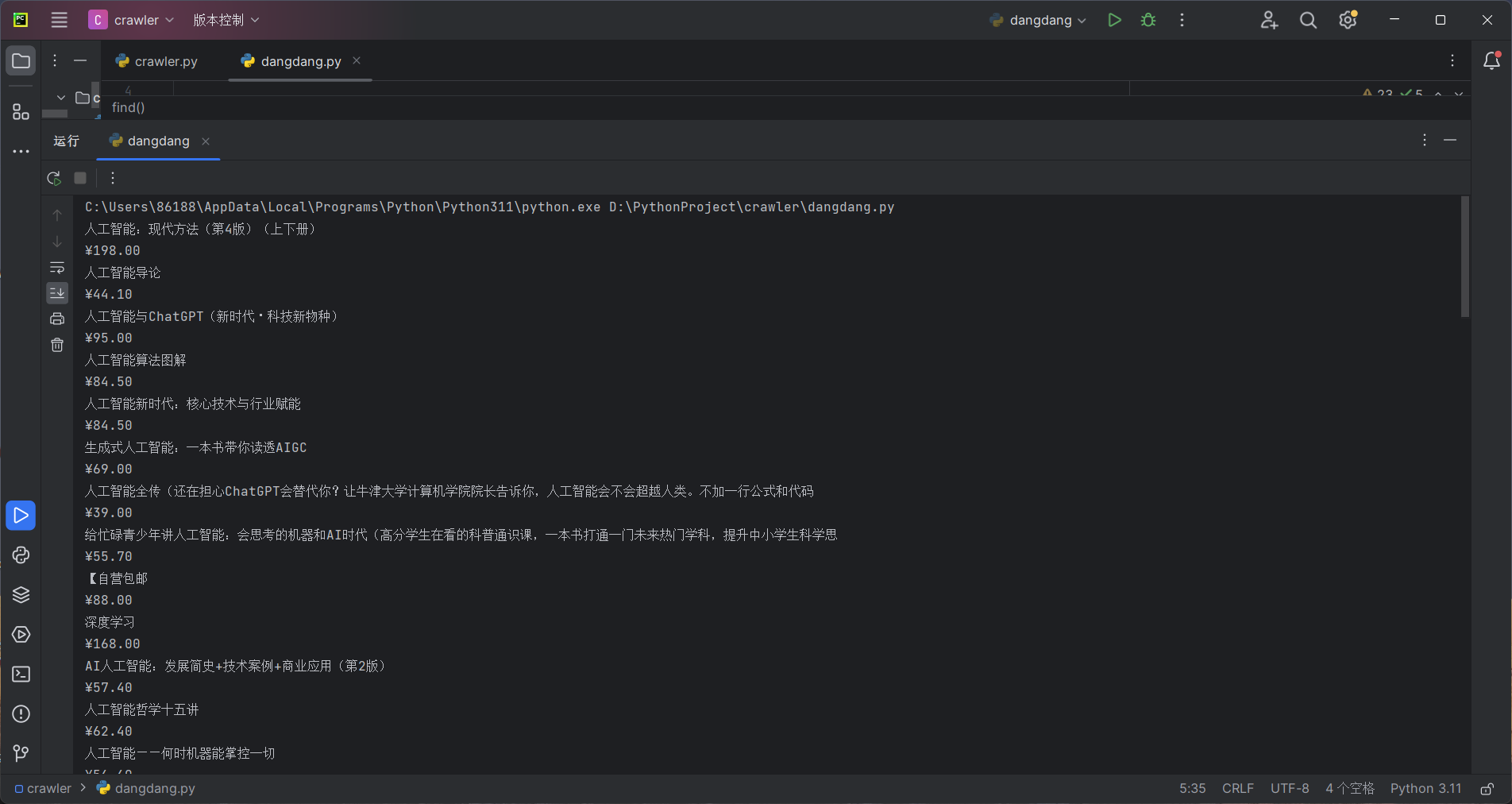The height and width of the screenshot is (804, 1512).
Task: Open the 版本控制 dropdown menu
Action: (226, 20)
